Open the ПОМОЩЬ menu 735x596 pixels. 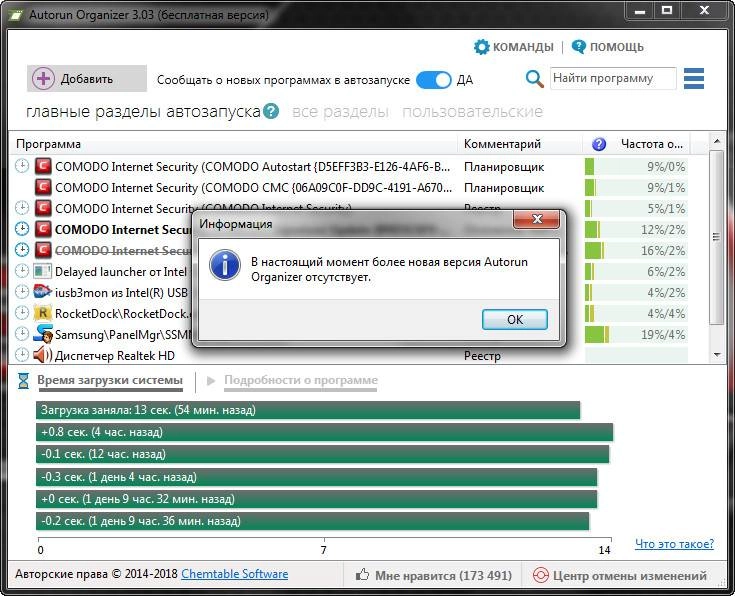click(608, 47)
